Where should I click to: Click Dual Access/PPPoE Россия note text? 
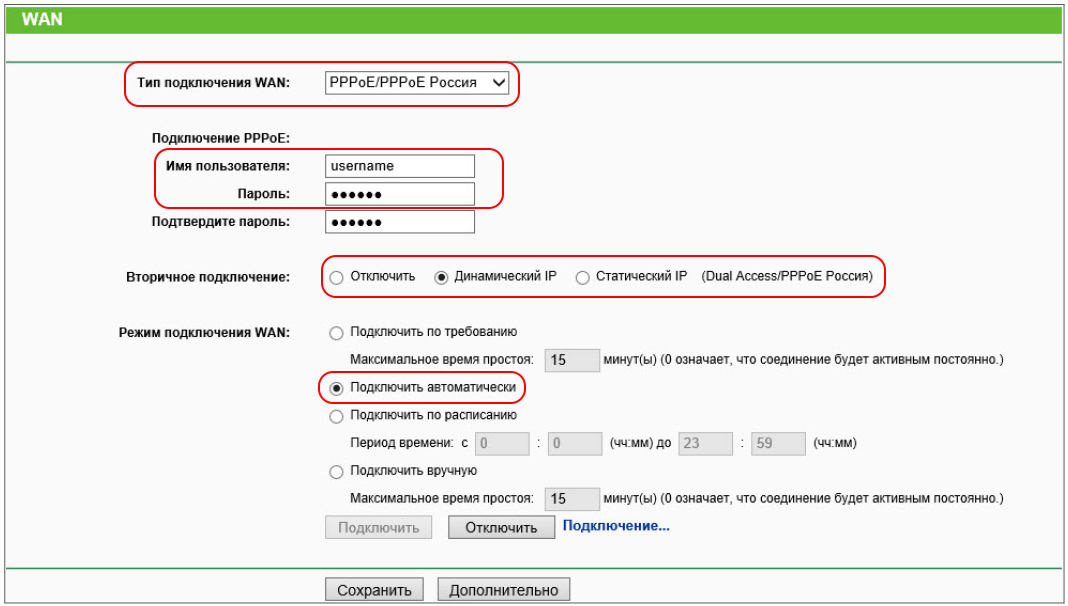click(787, 276)
